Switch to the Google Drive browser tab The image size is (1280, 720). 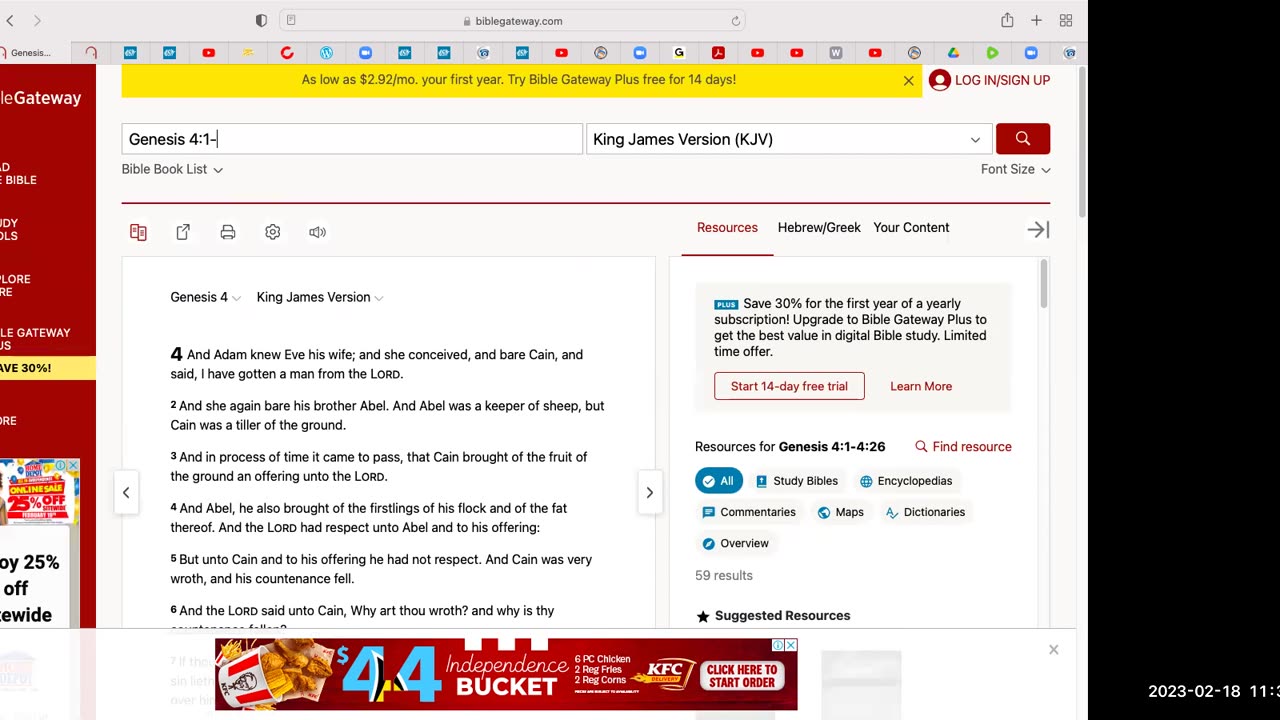(x=953, y=53)
